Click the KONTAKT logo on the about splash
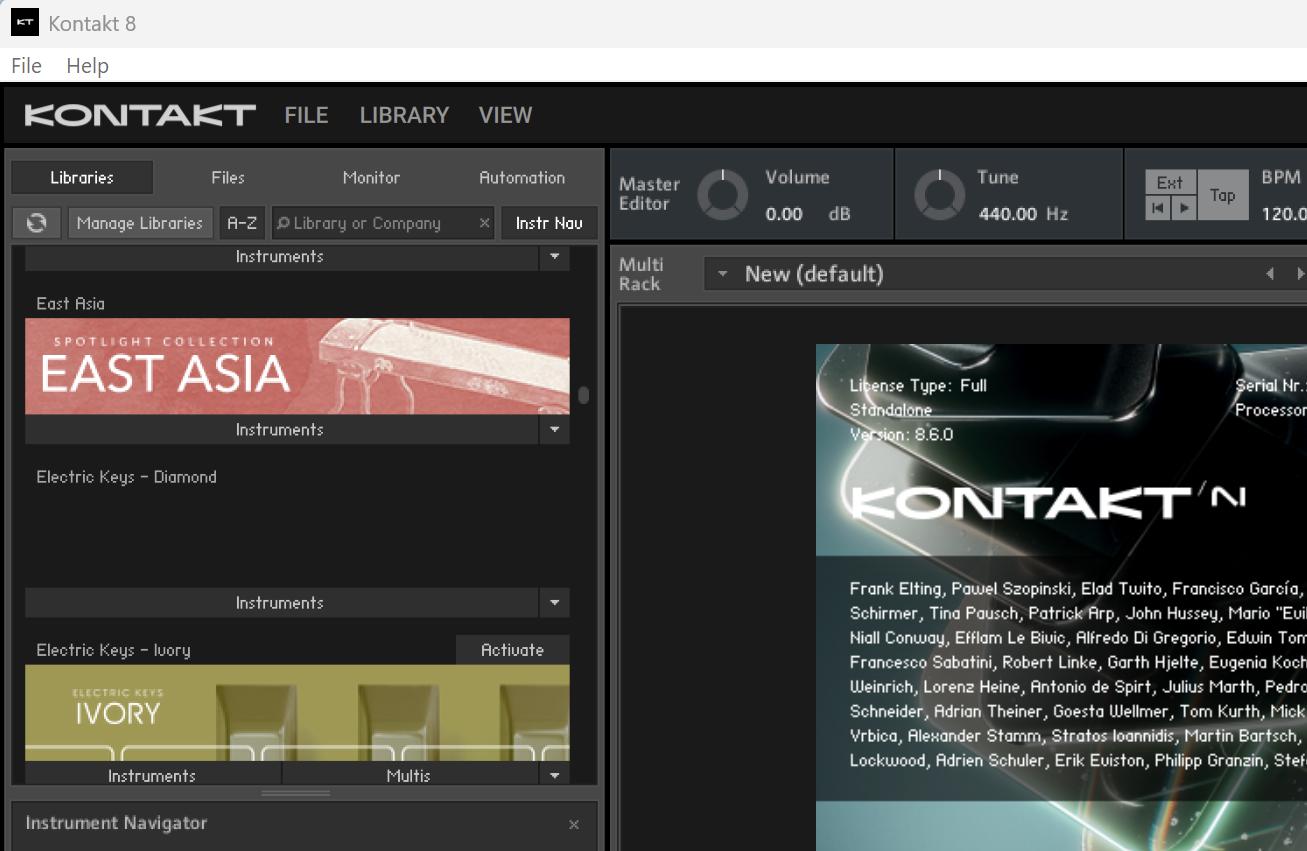 point(1047,503)
